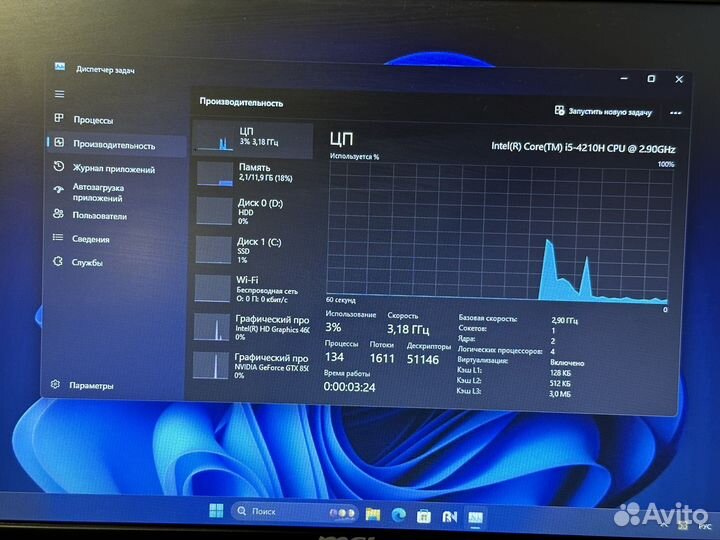Viewport: 720px width, 540px height.
Task: Click the Использование 3% value
Action: point(333,327)
